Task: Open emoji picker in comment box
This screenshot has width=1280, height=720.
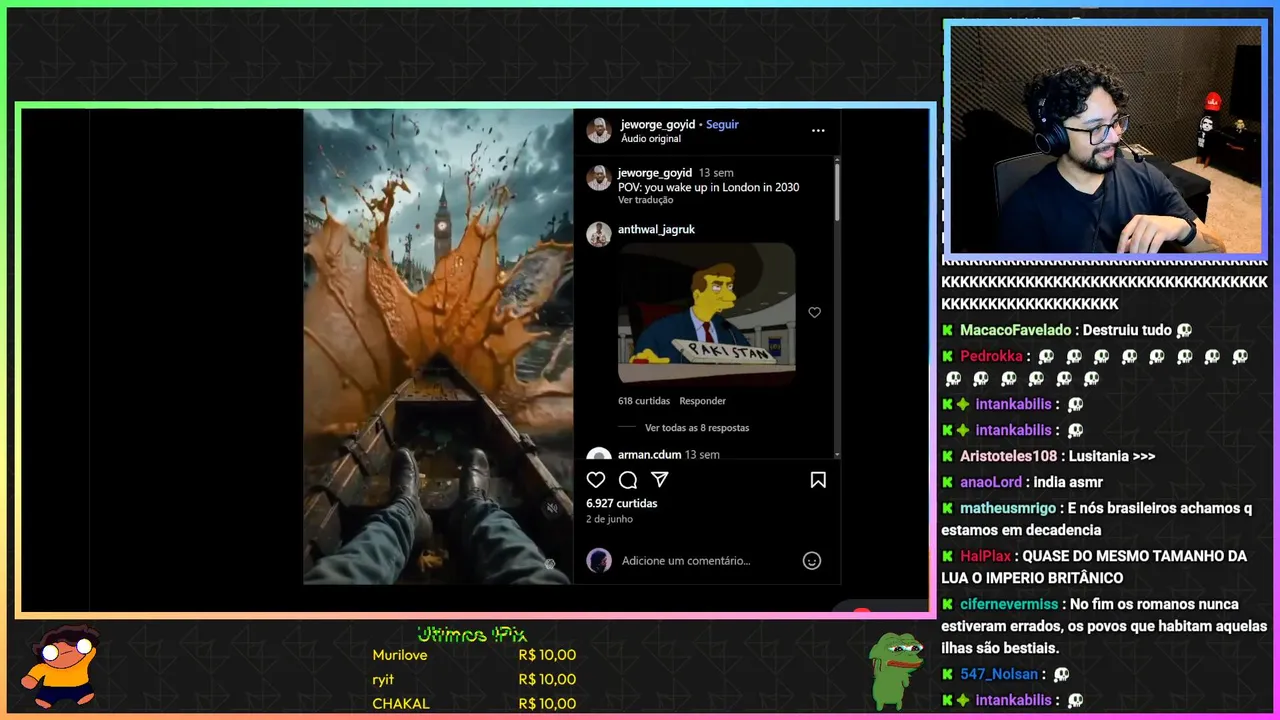Action: coord(812,561)
